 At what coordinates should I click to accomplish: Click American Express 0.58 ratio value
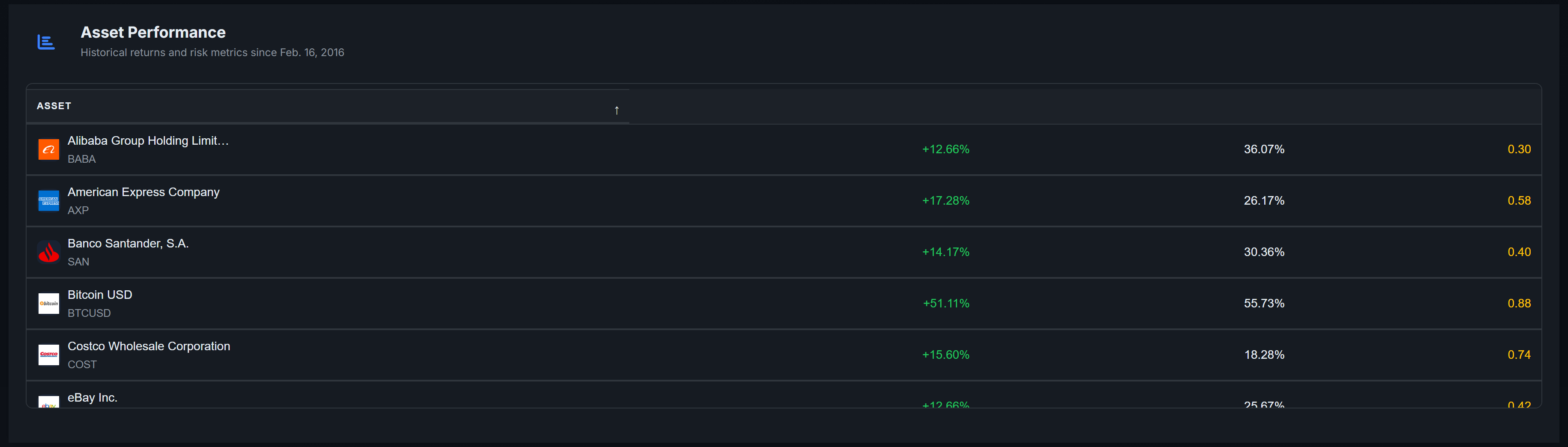tap(1519, 201)
